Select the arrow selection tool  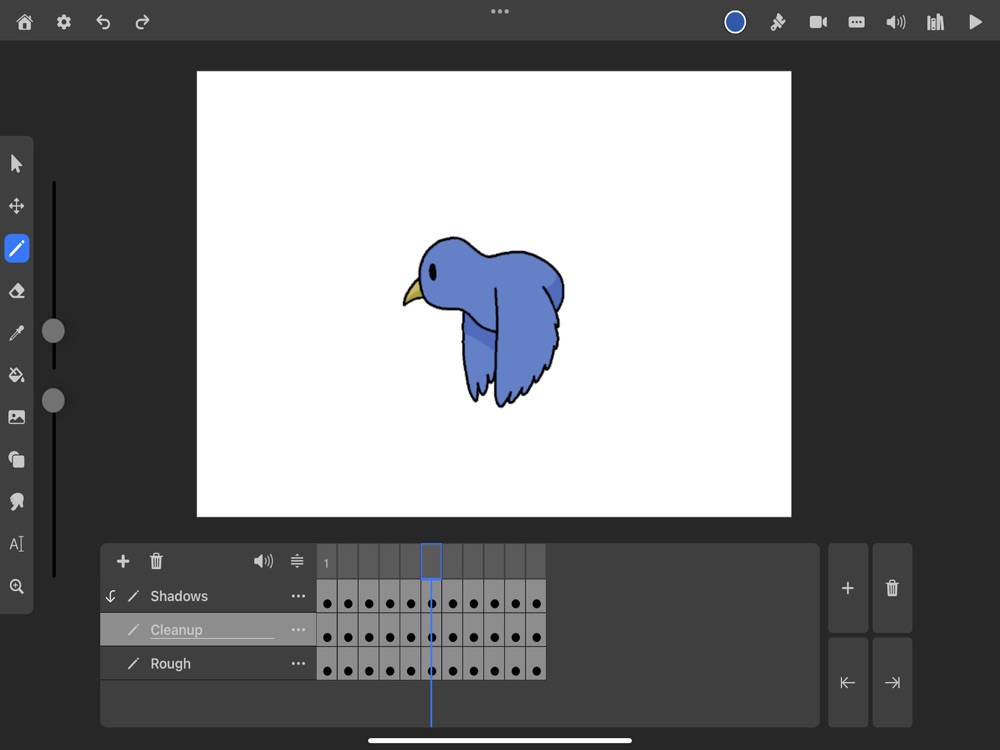(17, 164)
